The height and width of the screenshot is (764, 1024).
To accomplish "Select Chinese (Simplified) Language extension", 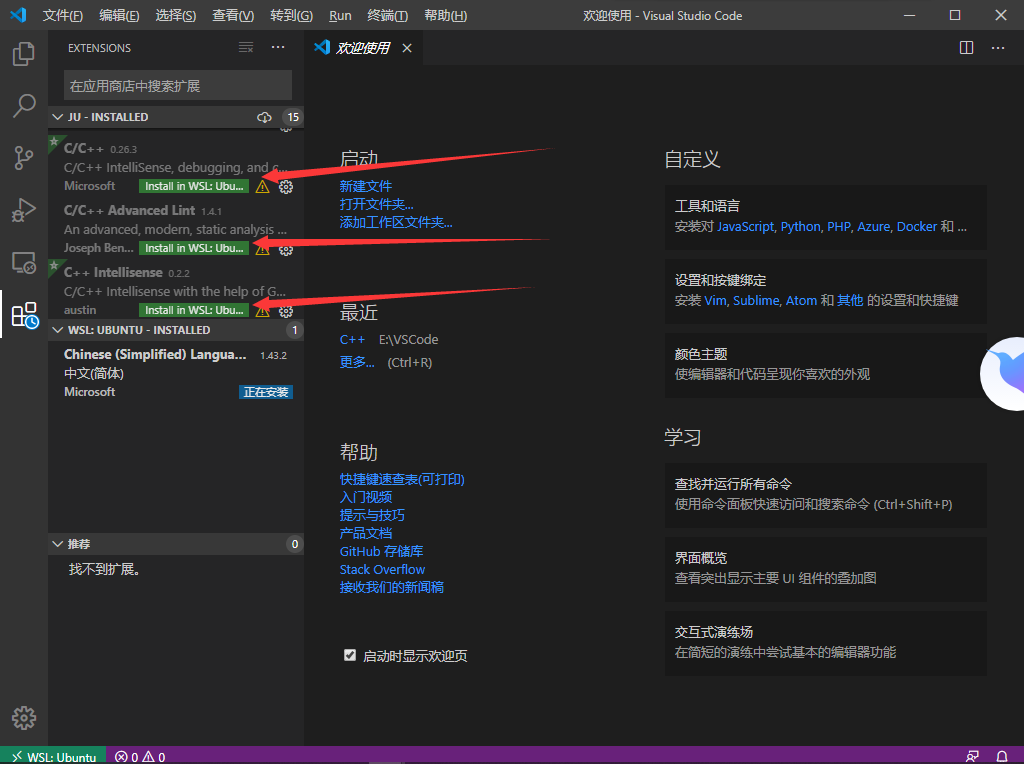I will (176, 373).
